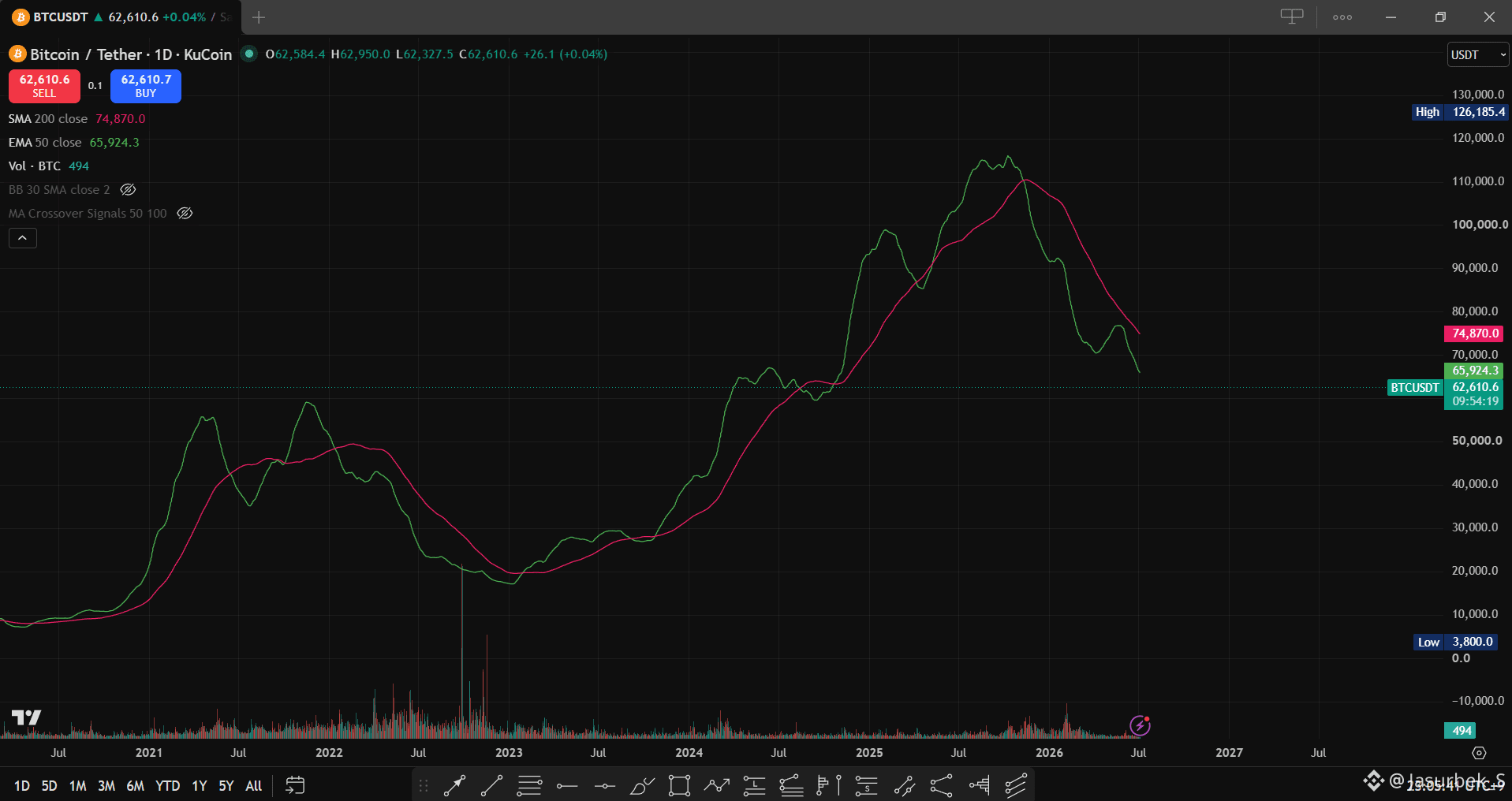
Task: Show the hidden BB 30 SMA indicator
Action: pos(128,189)
